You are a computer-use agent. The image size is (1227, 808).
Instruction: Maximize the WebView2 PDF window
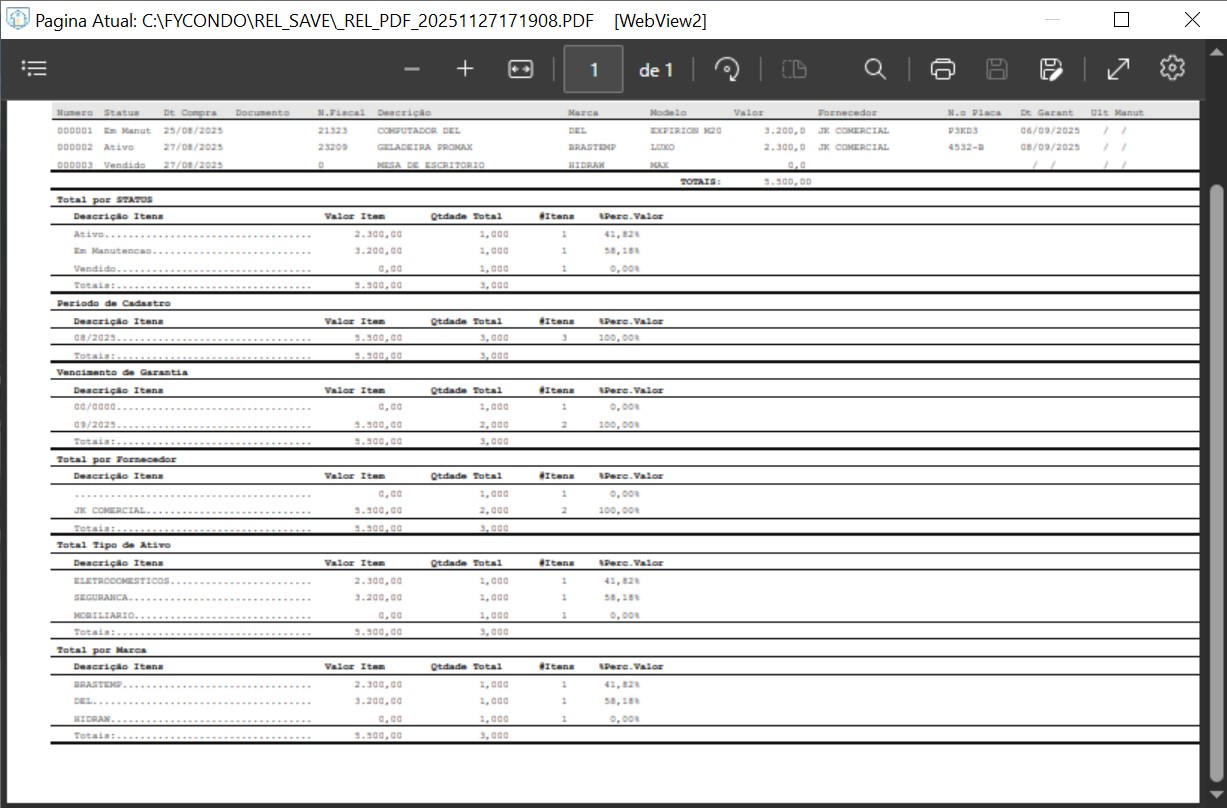tap(1121, 20)
